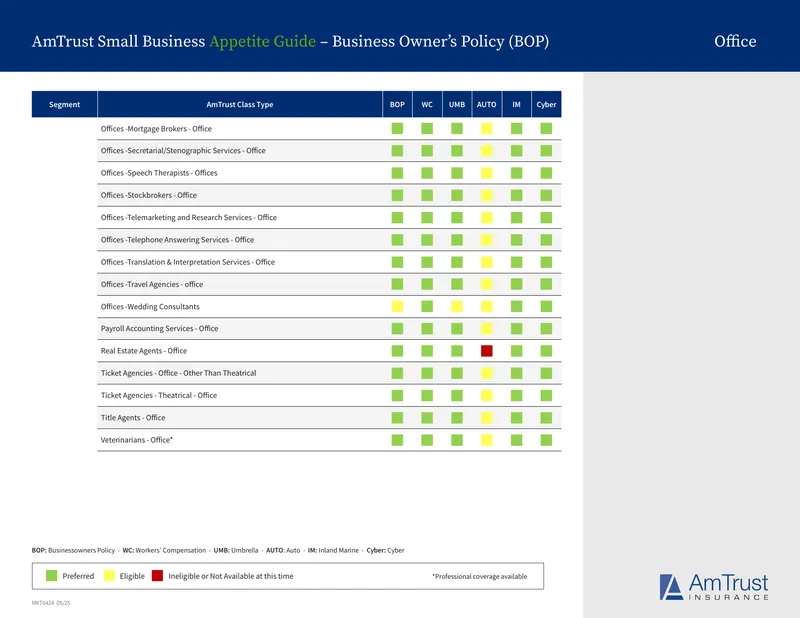Click the green Preferred legend square
The width and height of the screenshot is (800, 618).
pos(52,576)
